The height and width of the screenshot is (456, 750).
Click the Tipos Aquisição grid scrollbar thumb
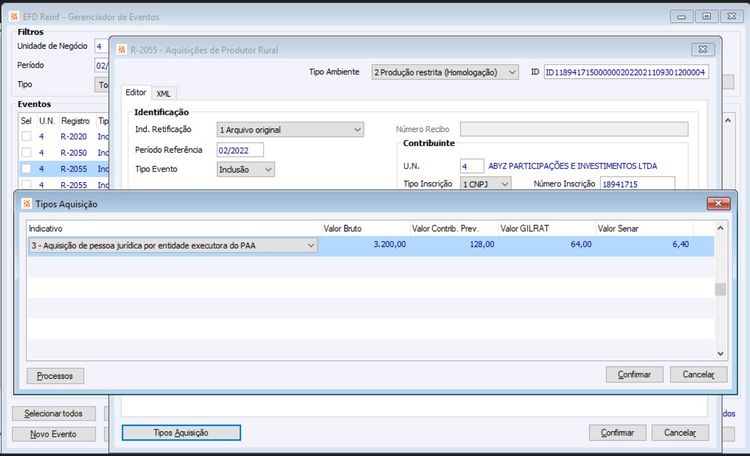coord(720,289)
